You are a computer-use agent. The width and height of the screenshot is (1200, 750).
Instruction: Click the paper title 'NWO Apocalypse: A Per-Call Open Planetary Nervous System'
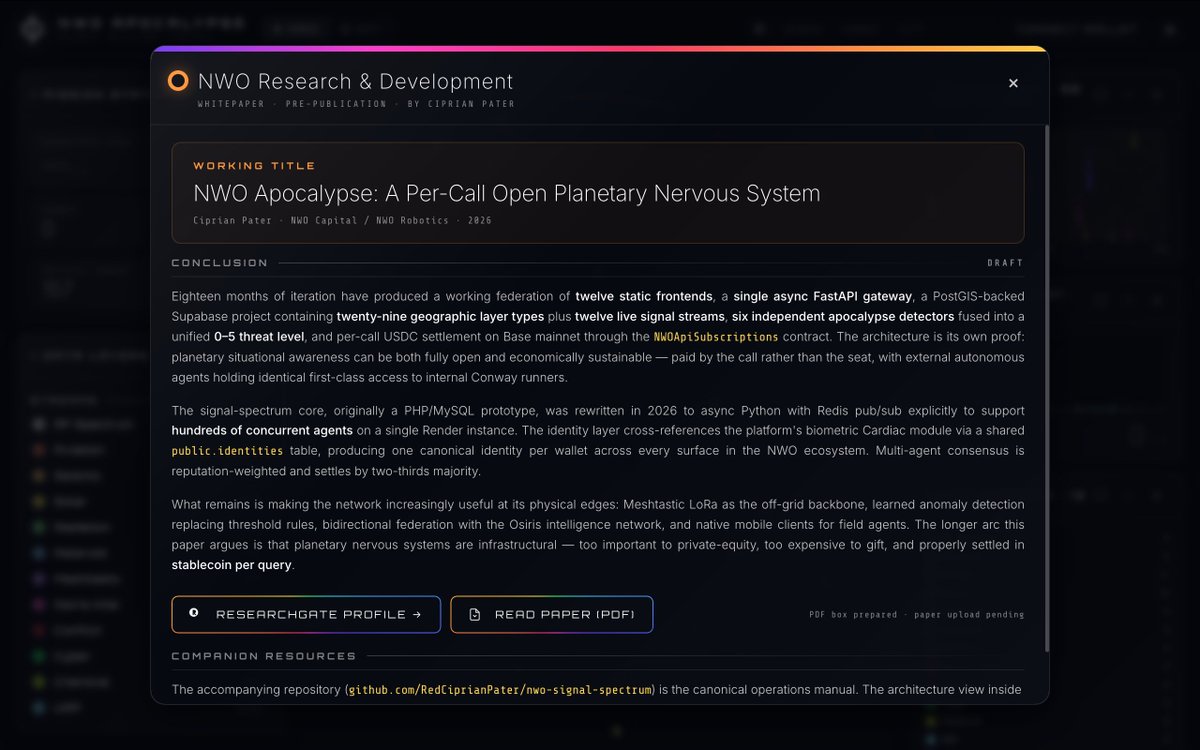pyautogui.click(x=507, y=194)
